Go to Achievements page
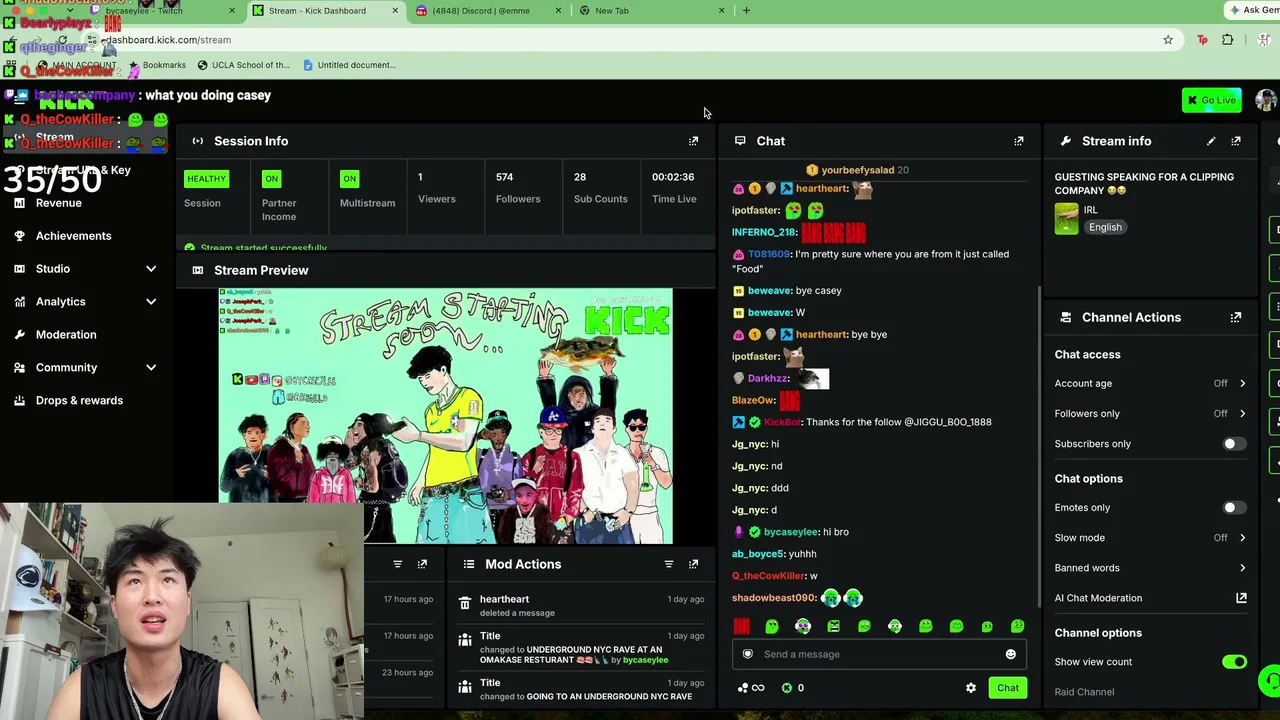The image size is (1280, 720). pyautogui.click(x=74, y=236)
